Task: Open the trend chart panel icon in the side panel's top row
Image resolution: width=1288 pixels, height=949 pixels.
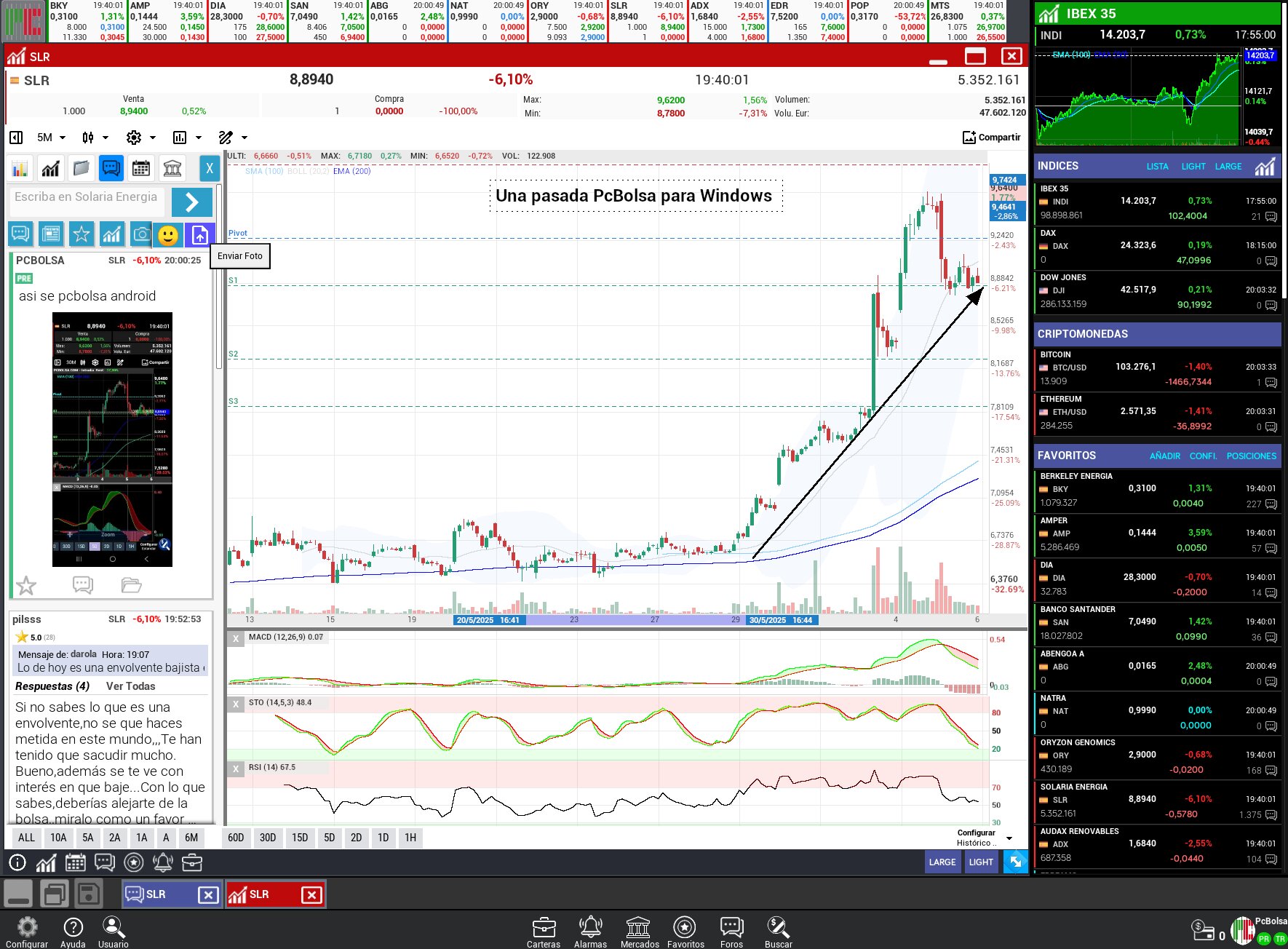Action: 50,169
